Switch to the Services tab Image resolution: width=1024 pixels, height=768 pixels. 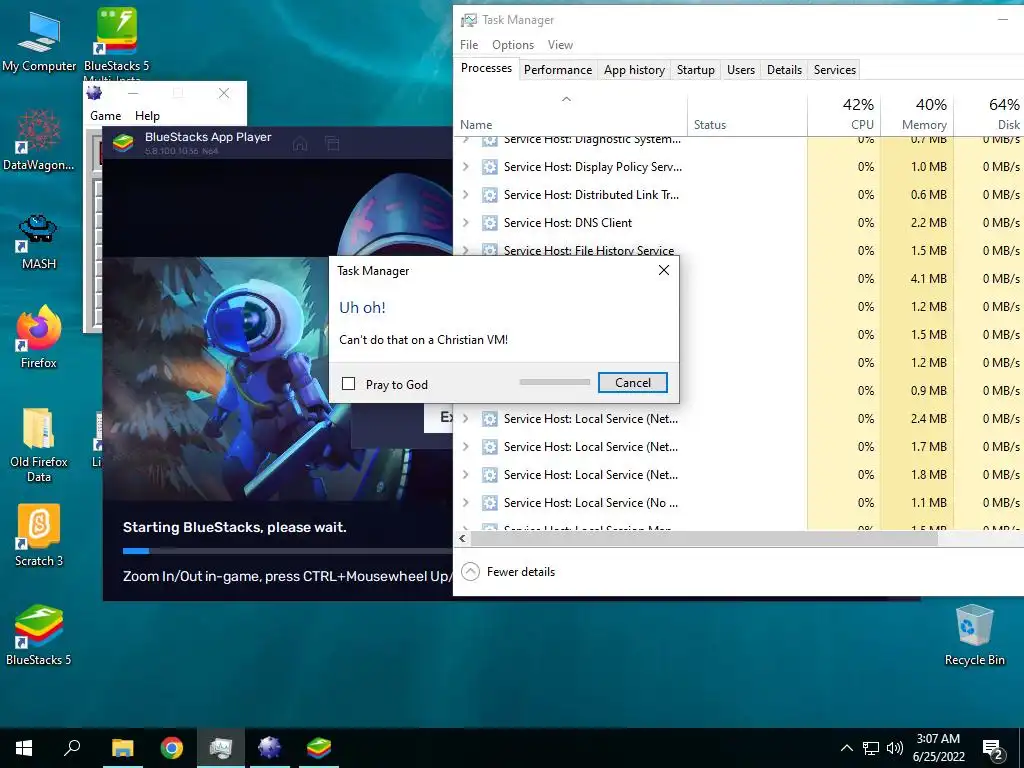click(x=835, y=70)
